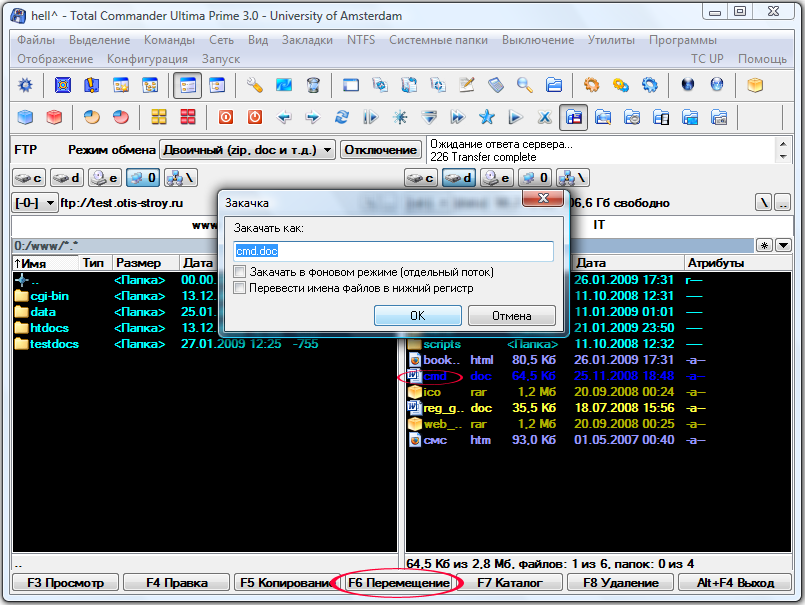Select drive e in left panel
This screenshot has height=605, width=805.
point(105,178)
